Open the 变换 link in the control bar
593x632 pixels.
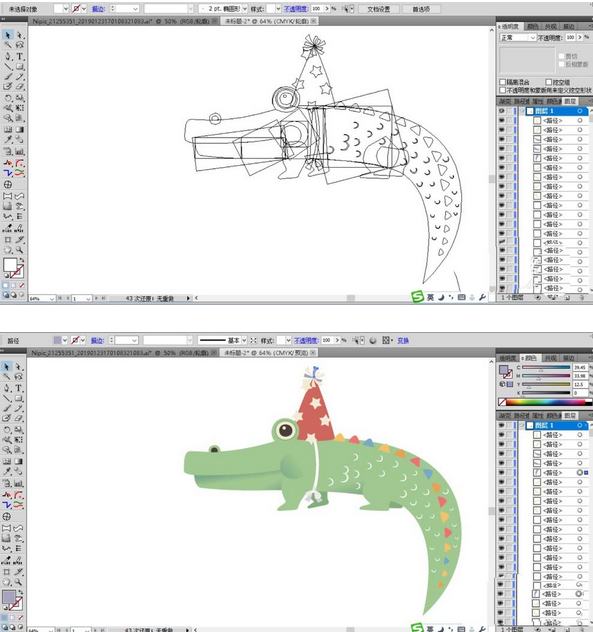point(403,341)
